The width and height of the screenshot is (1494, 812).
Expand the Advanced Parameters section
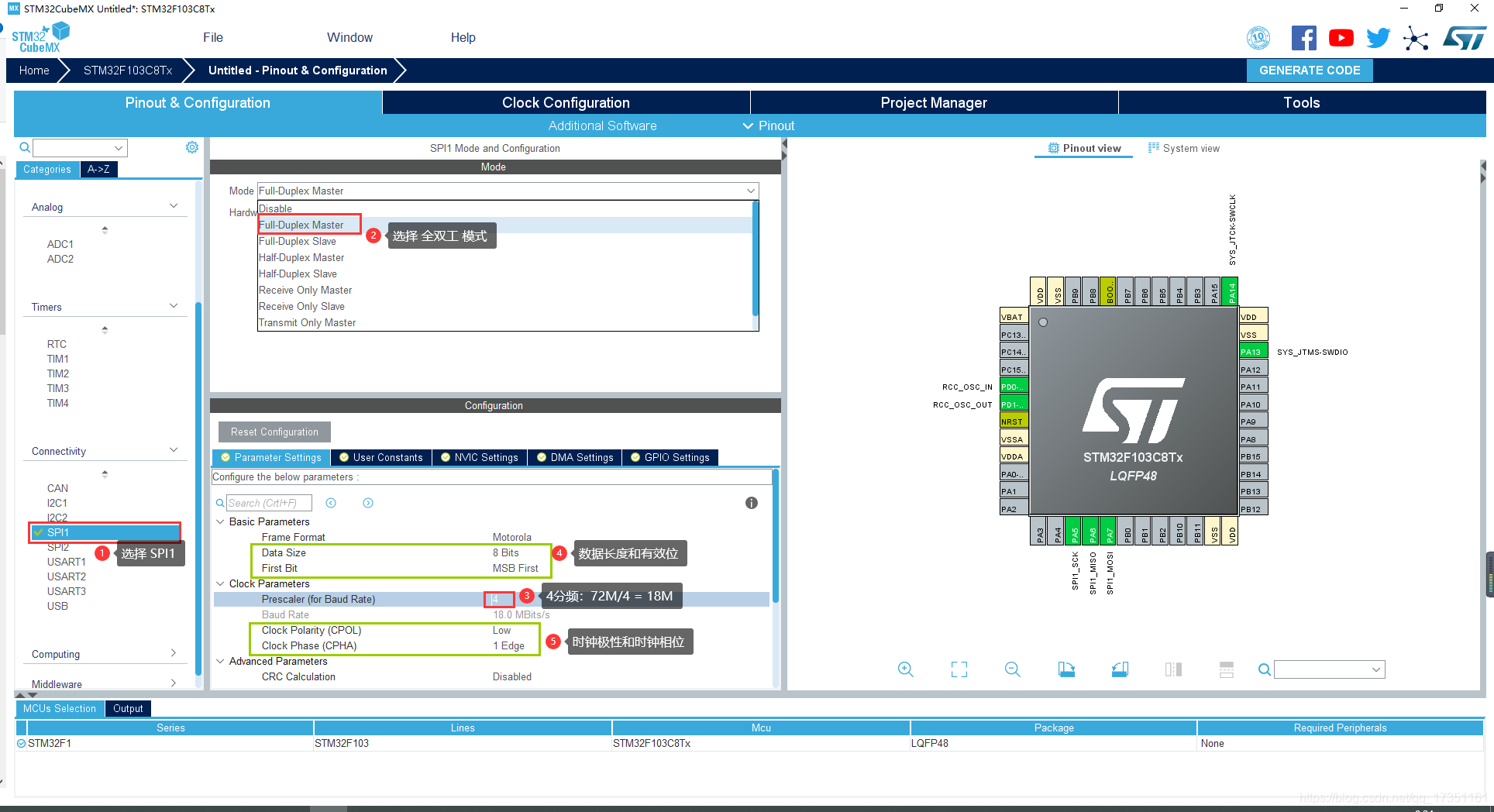click(220, 661)
